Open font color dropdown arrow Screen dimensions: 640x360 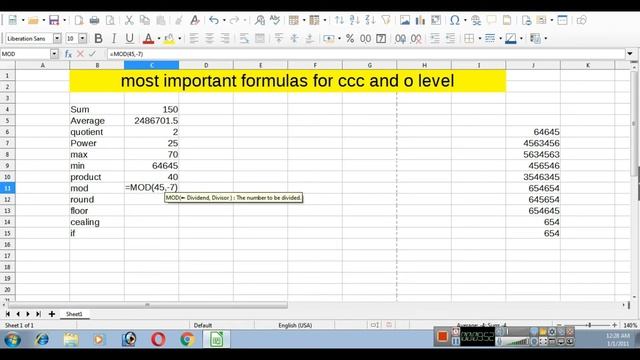click(159, 38)
